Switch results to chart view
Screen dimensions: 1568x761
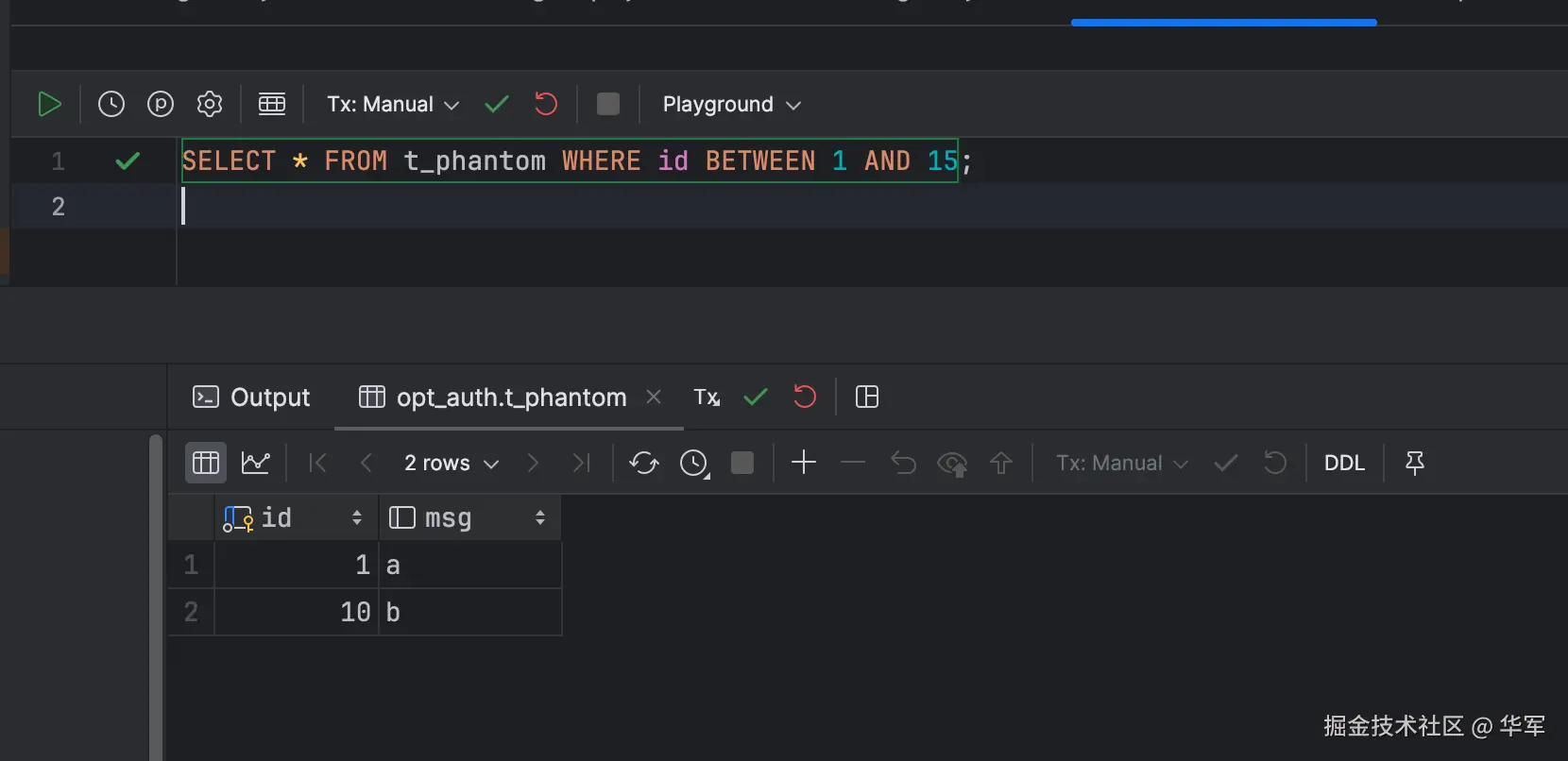tap(256, 463)
